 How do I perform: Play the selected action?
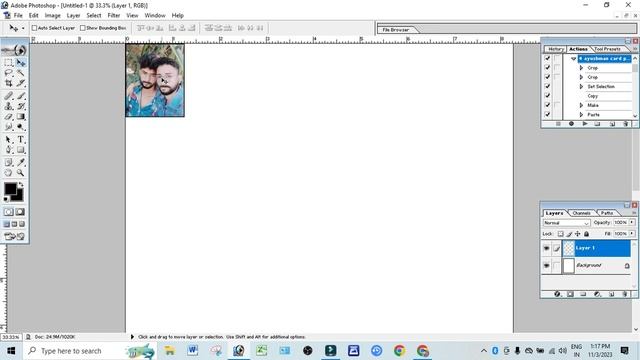point(585,124)
